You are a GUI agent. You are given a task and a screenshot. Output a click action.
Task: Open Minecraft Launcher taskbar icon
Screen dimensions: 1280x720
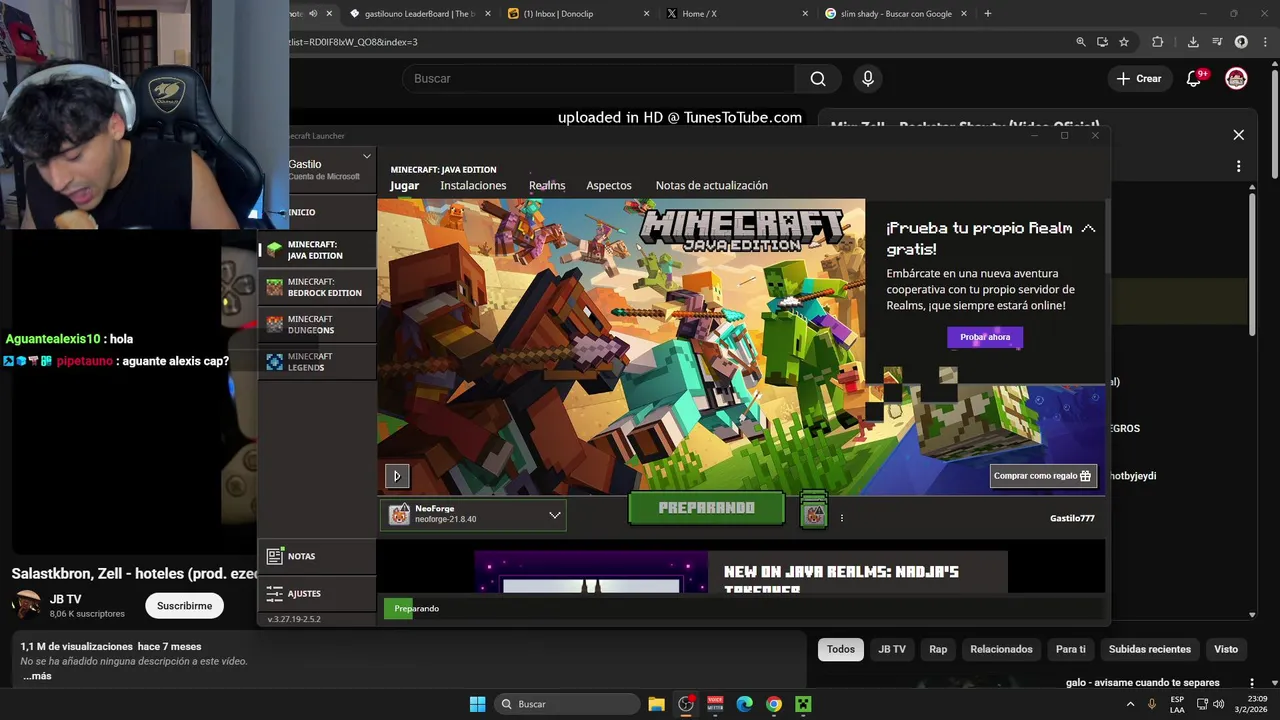coord(803,704)
